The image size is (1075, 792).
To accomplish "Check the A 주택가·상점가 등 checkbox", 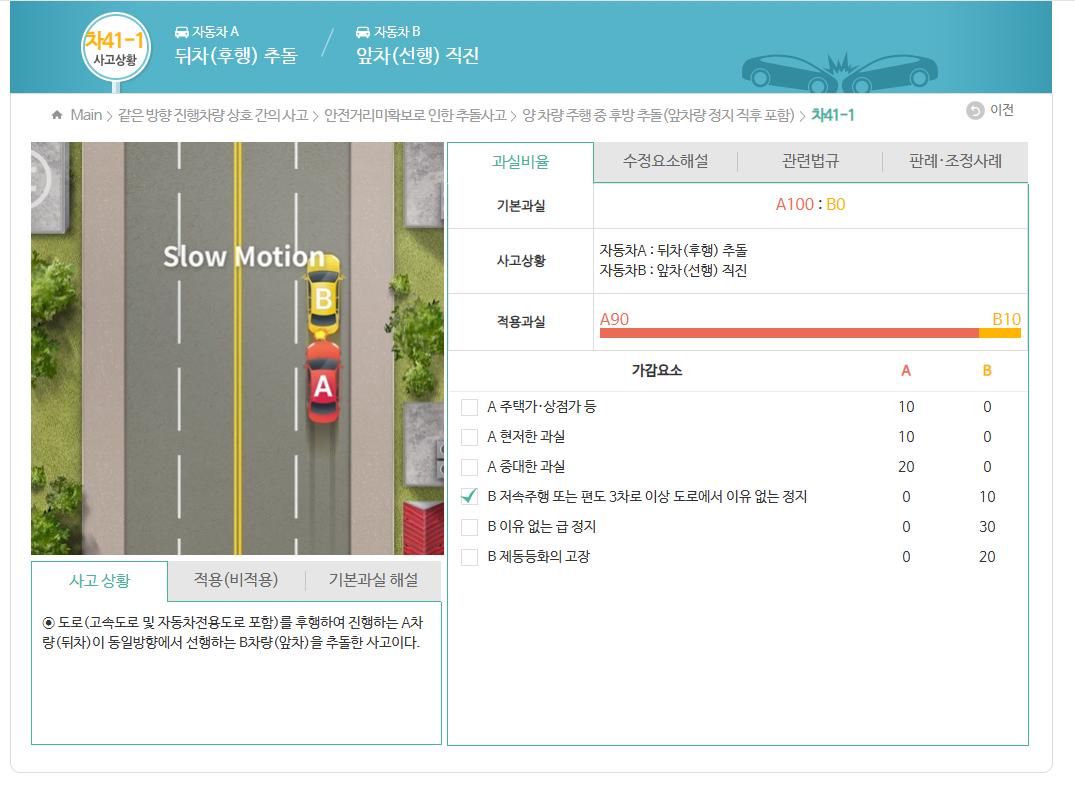I will [x=469, y=407].
